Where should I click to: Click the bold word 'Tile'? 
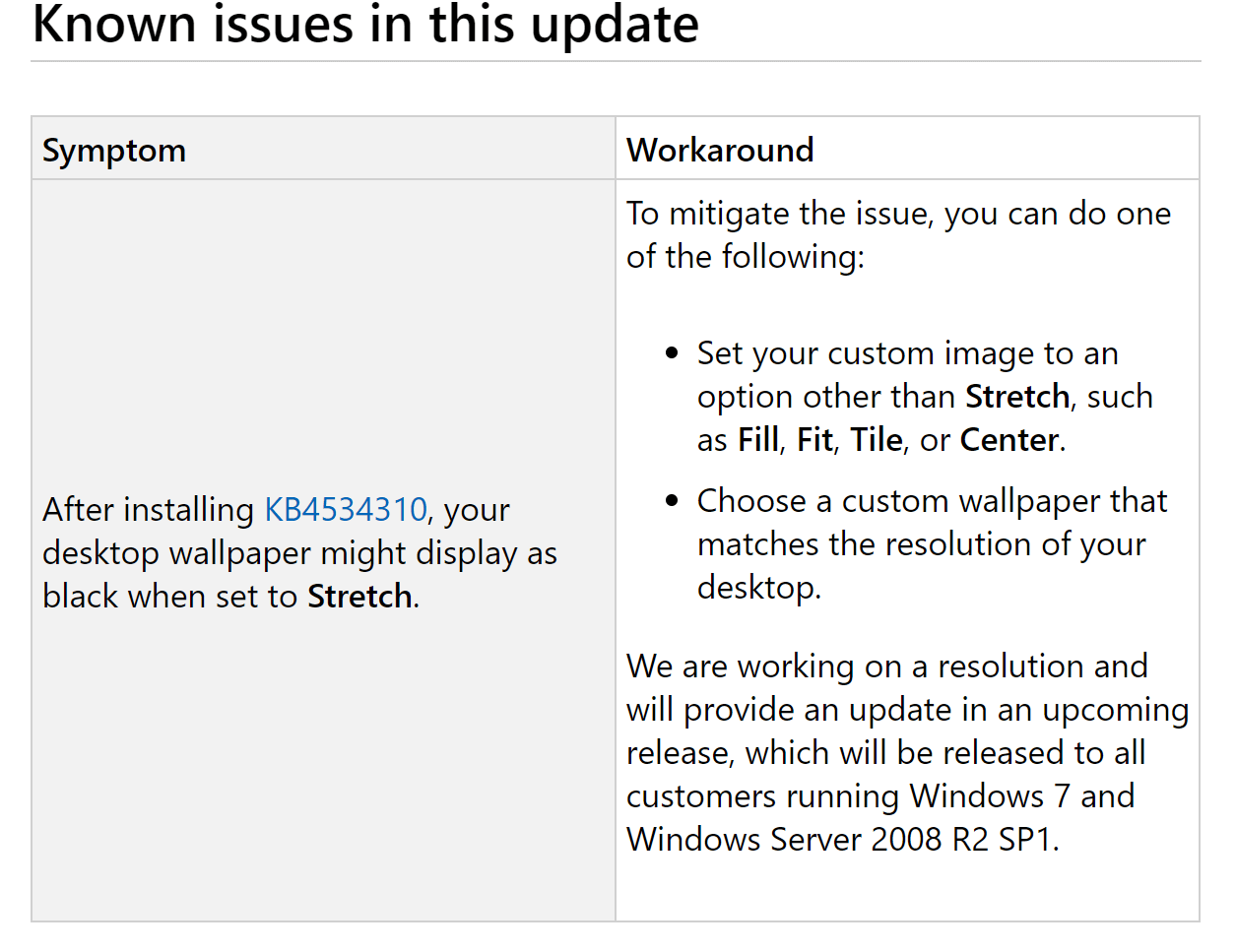(x=876, y=440)
